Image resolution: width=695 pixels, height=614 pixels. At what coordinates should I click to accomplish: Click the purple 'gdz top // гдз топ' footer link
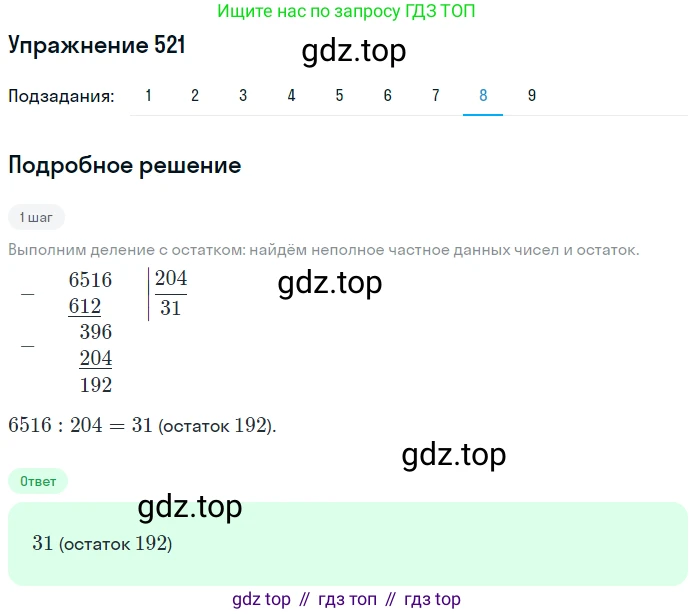pyautogui.click(x=346, y=599)
